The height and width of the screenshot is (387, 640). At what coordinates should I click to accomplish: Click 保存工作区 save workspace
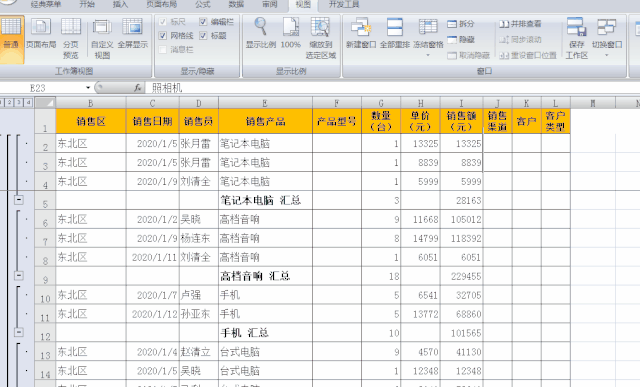576,39
